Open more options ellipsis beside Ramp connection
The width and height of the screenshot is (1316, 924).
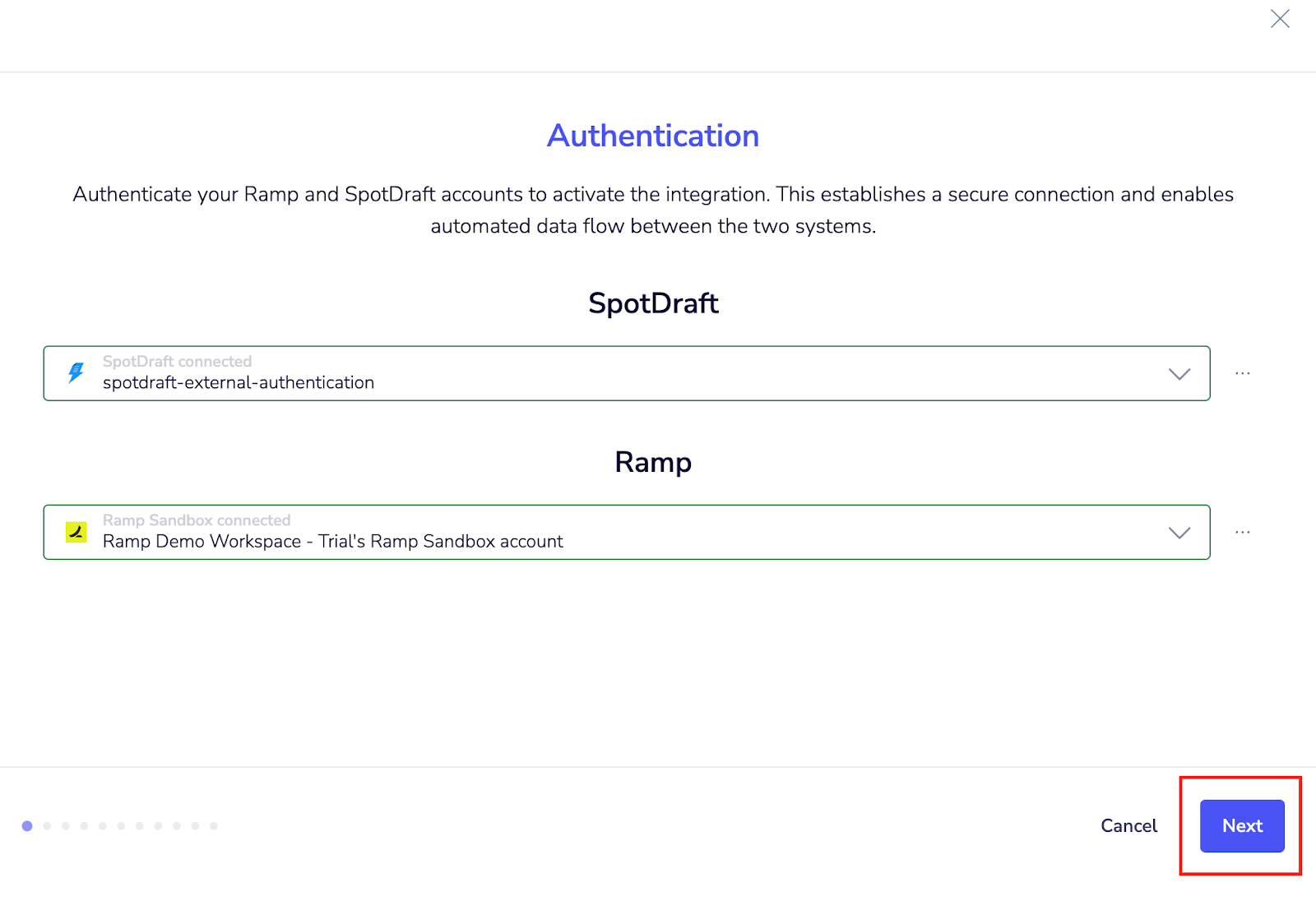pos(1242,533)
